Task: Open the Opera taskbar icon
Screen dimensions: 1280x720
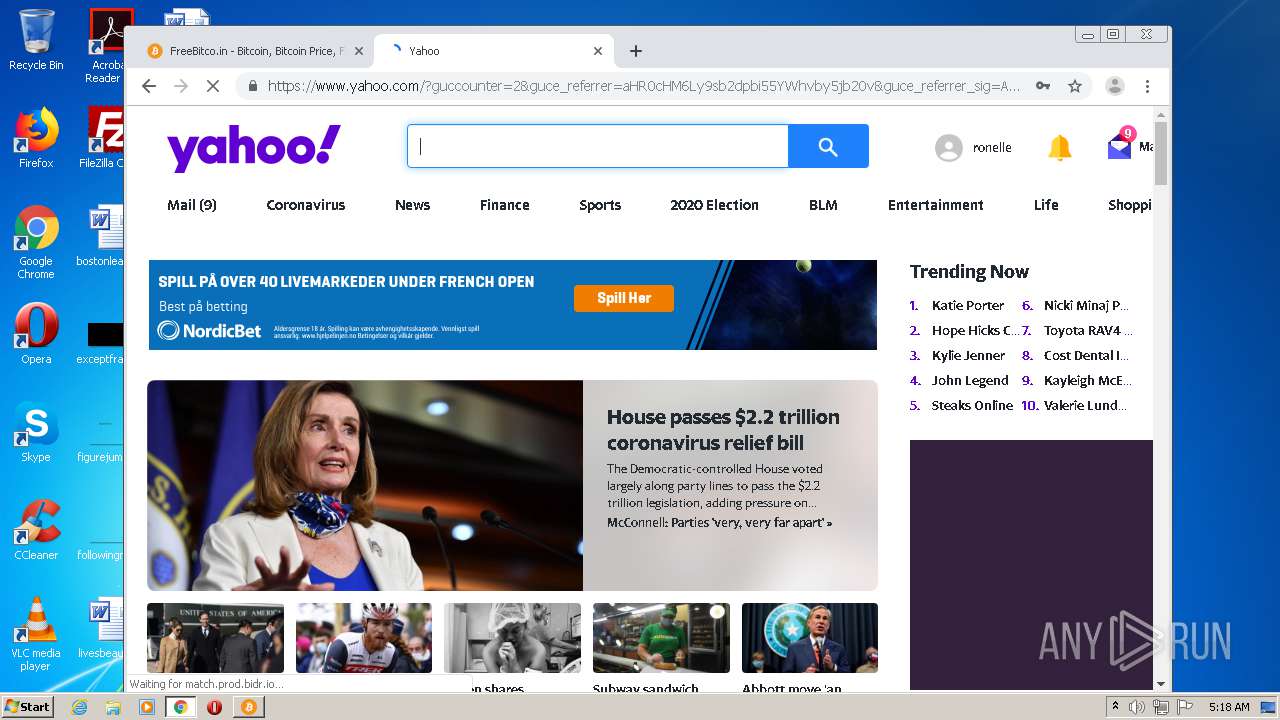Action: 214,707
